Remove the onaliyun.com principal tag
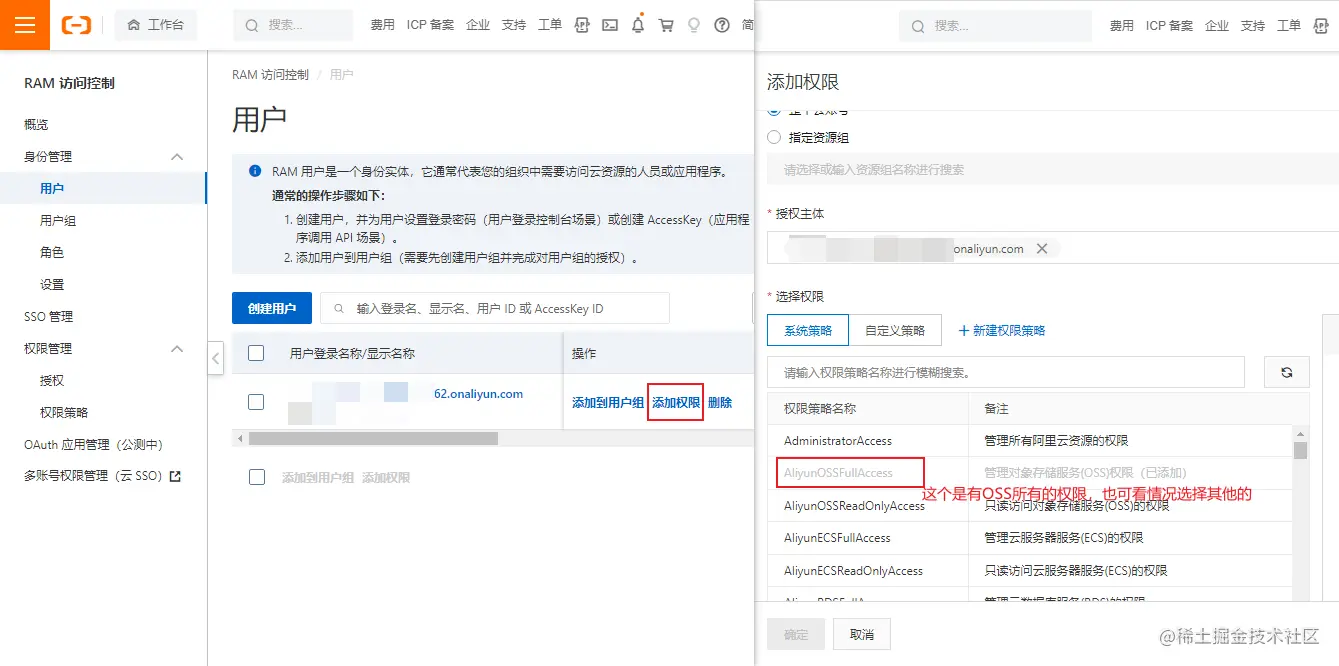Image resolution: width=1339 pixels, height=666 pixels. pyautogui.click(x=1042, y=248)
